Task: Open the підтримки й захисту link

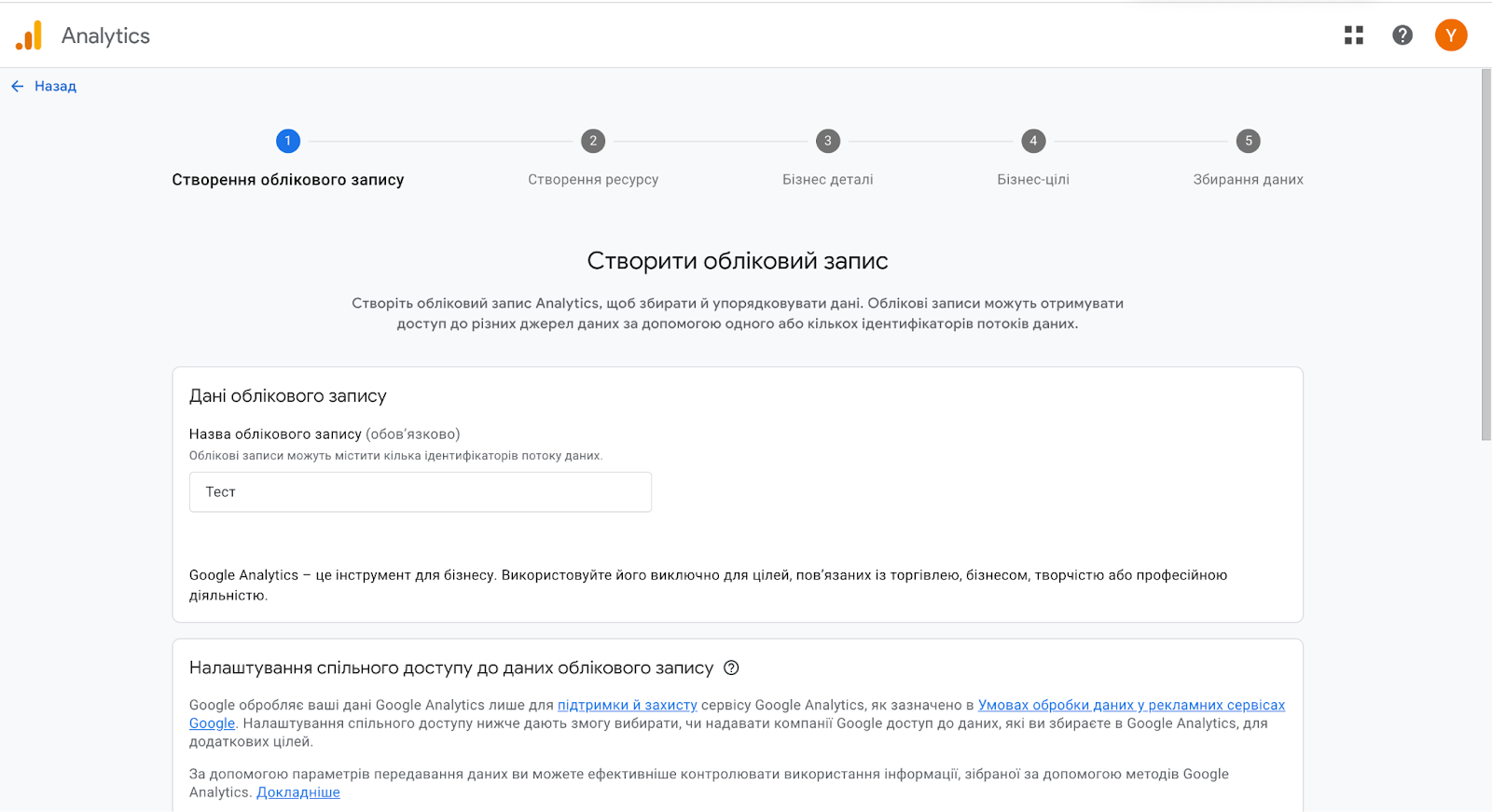Action: [628, 705]
